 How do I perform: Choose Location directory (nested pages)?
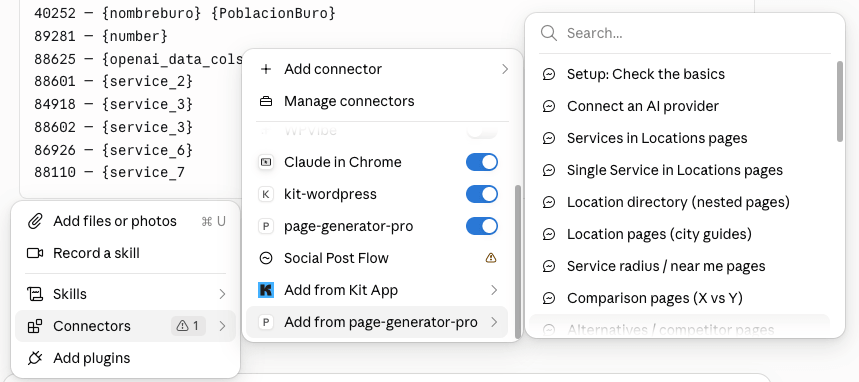coord(679,202)
